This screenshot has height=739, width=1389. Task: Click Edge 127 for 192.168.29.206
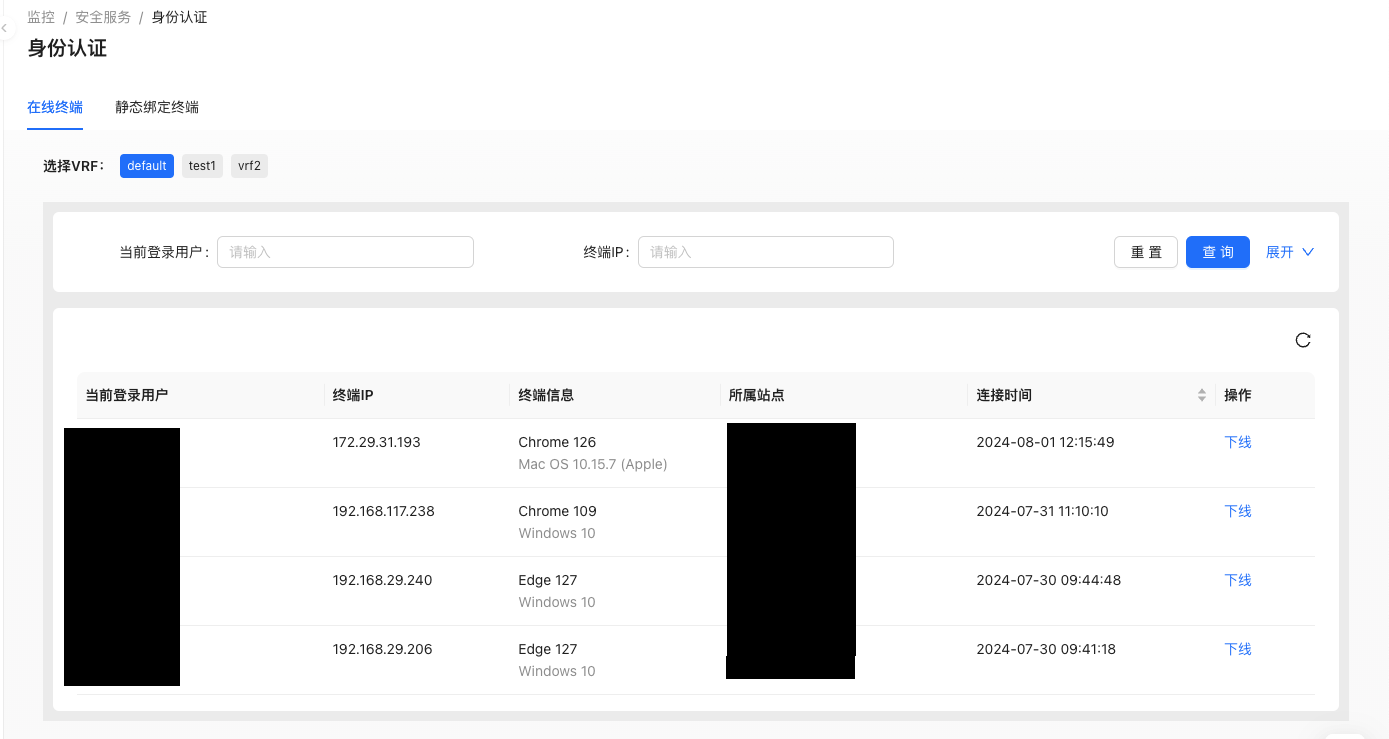click(x=548, y=649)
